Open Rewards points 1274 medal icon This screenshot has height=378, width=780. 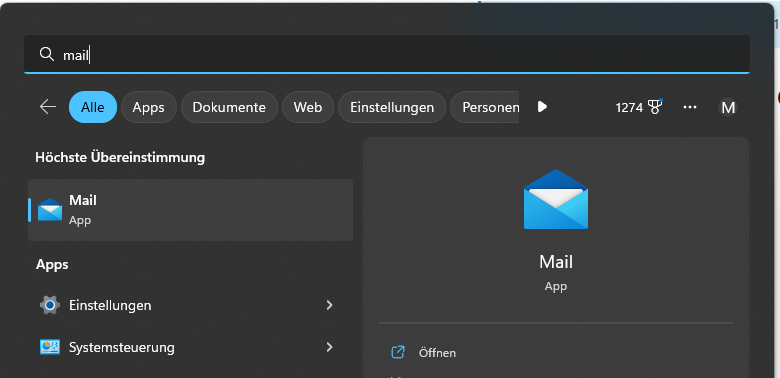639,107
